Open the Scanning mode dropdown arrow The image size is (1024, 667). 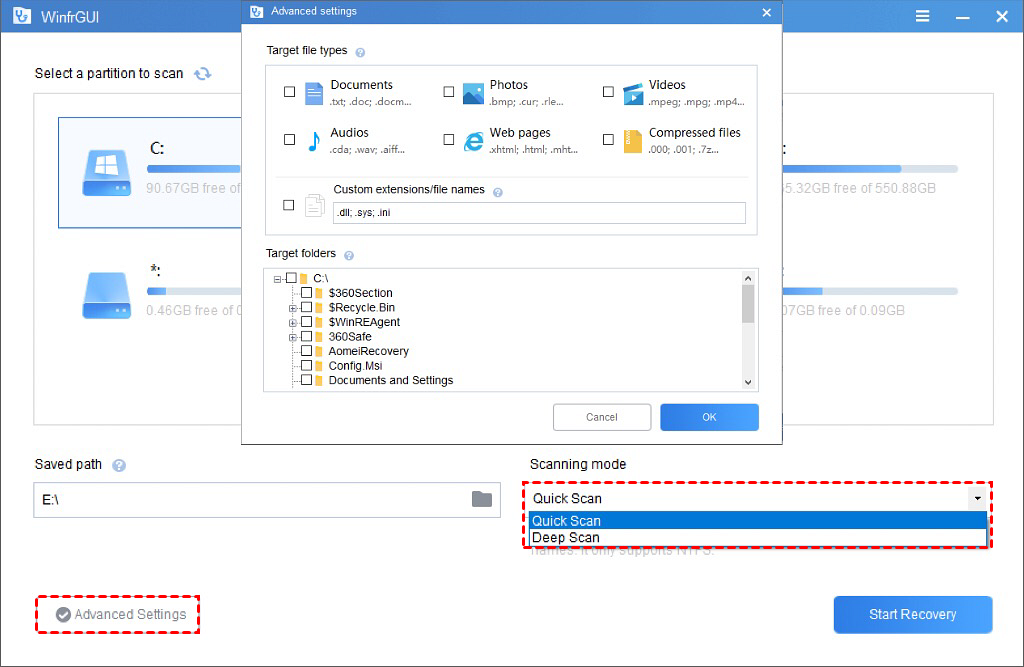(978, 498)
